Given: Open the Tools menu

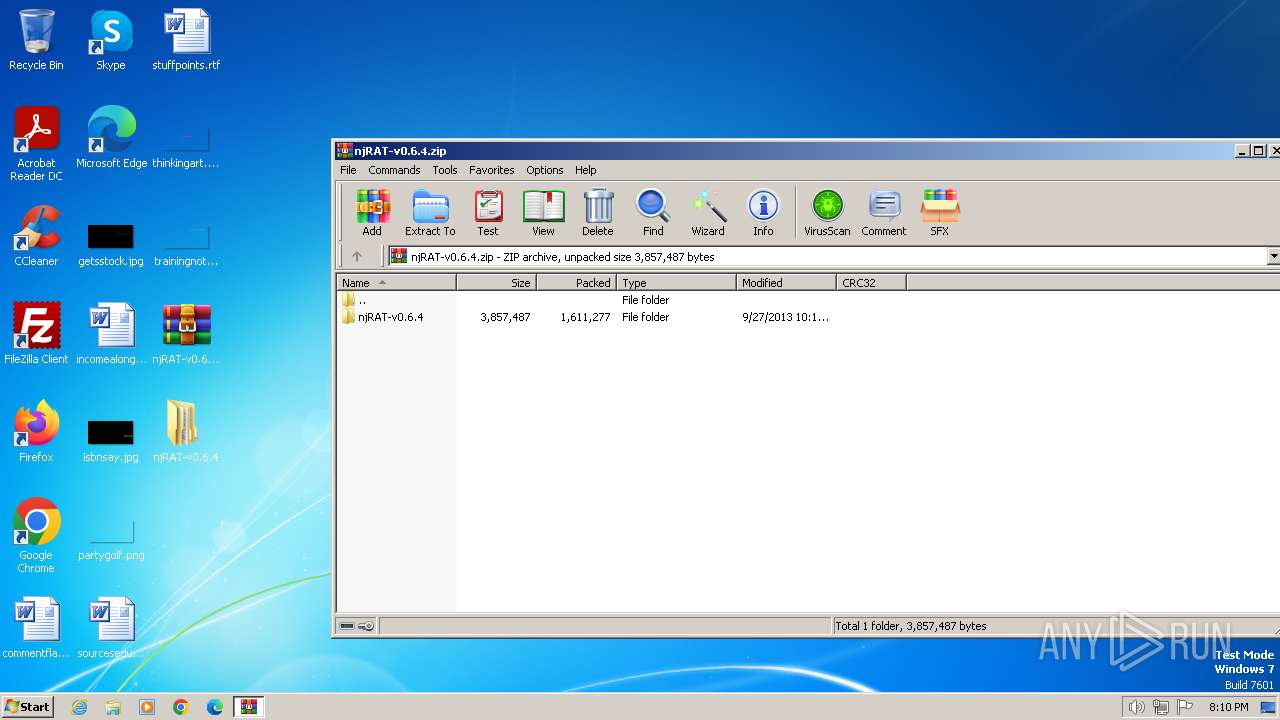Looking at the screenshot, I should point(445,170).
